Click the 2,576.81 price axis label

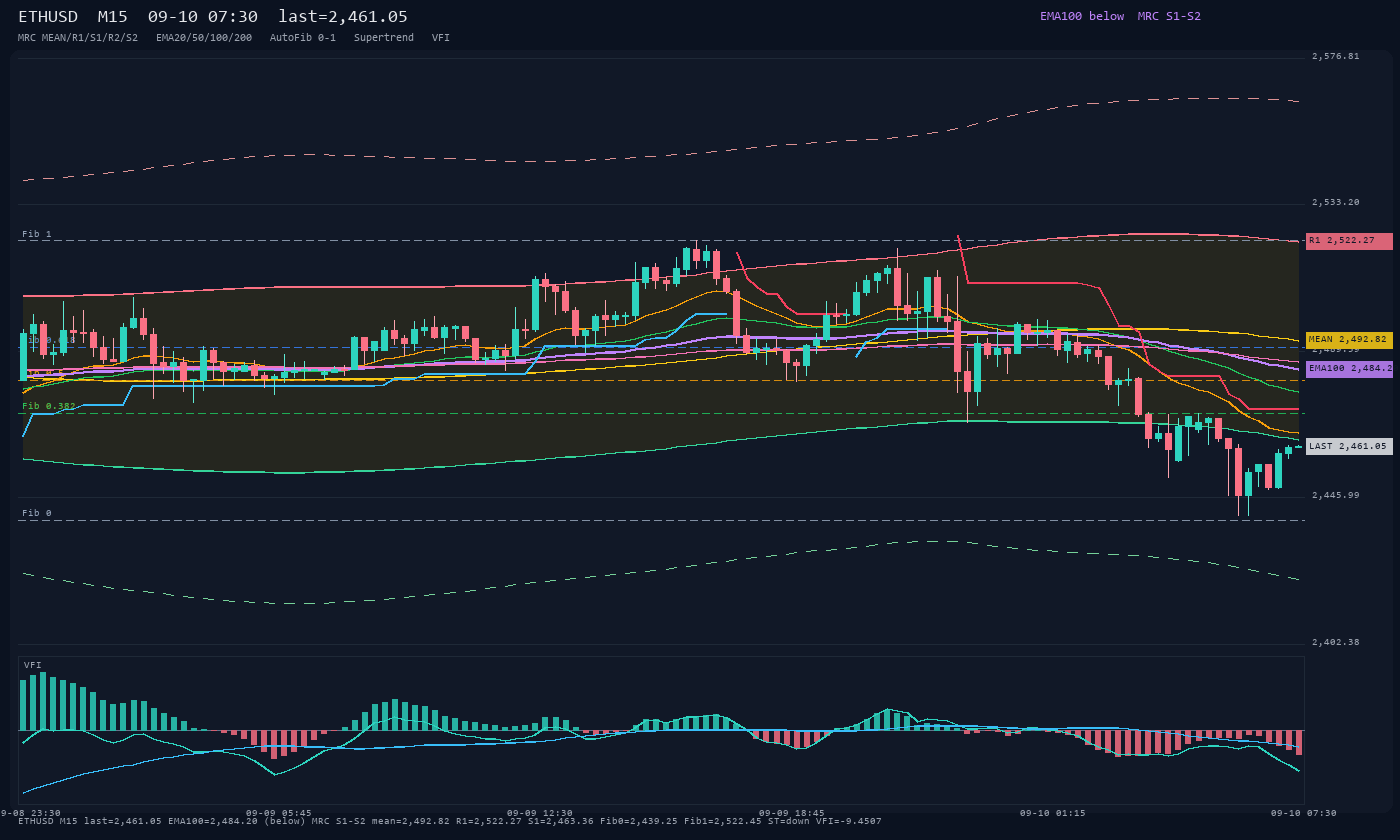coord(1336,56)
